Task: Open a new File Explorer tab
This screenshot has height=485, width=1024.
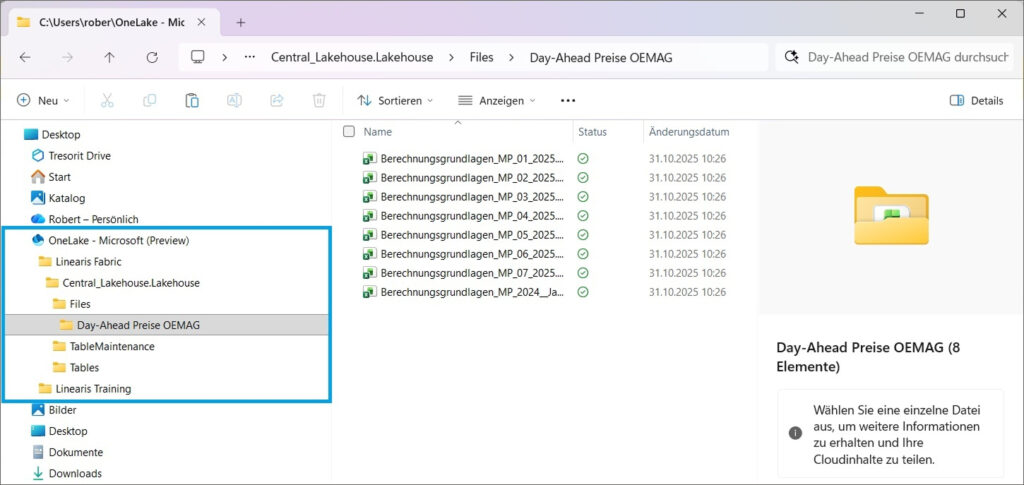Action: (x=240, y=21)
